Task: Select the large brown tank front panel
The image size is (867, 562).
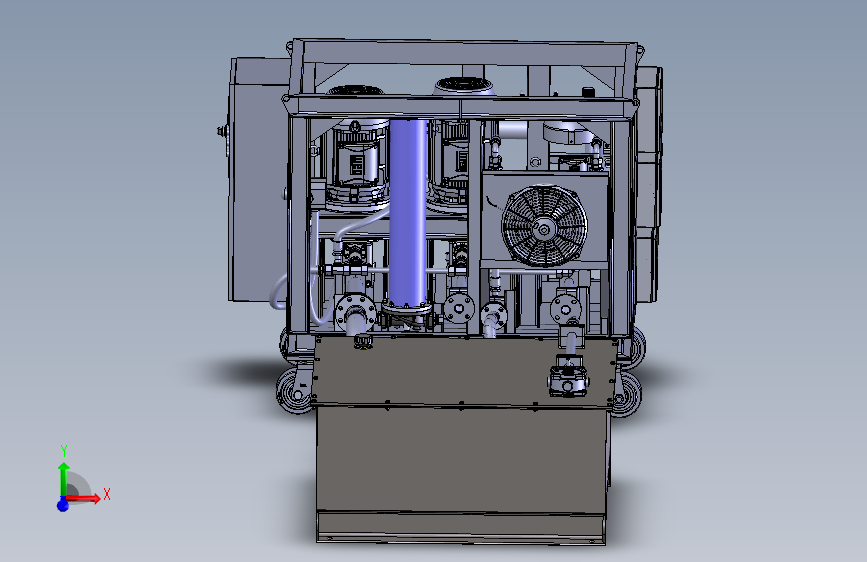Action: pos(462,459)
